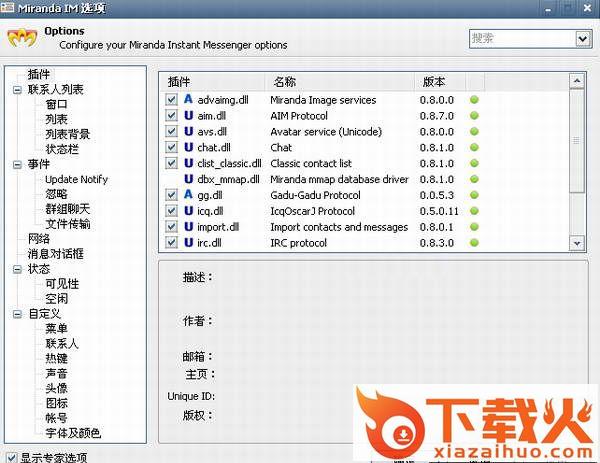Select 可见性 under 状态
The width and height of the screenshot is (600, 463).
click(62, 284)
